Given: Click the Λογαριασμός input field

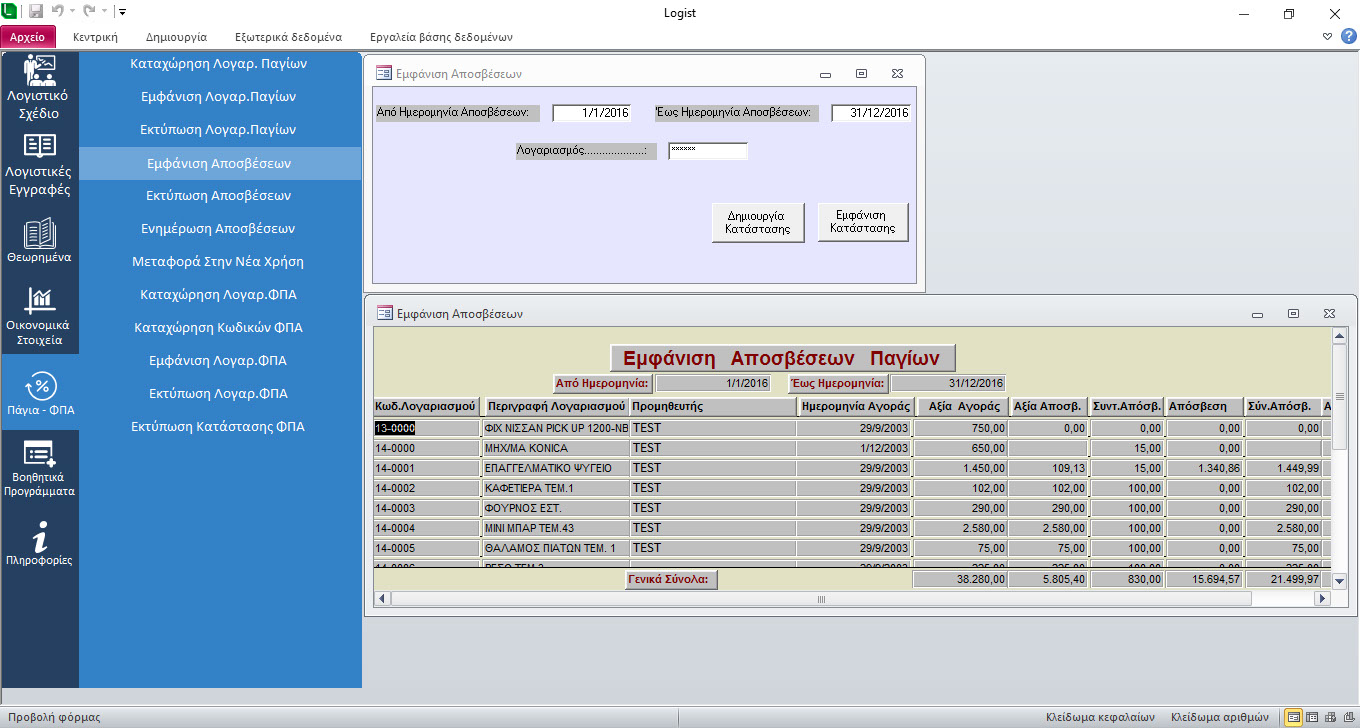Looking at the screenshot, I should (707, 151).
